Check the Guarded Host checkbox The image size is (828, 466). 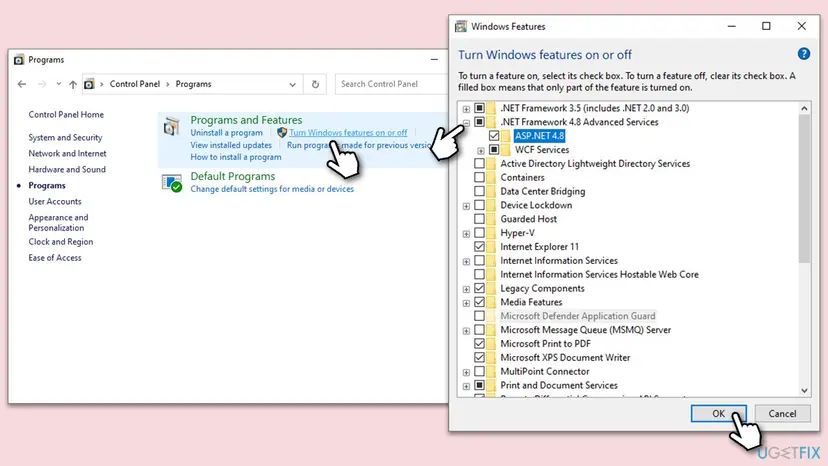479,219
